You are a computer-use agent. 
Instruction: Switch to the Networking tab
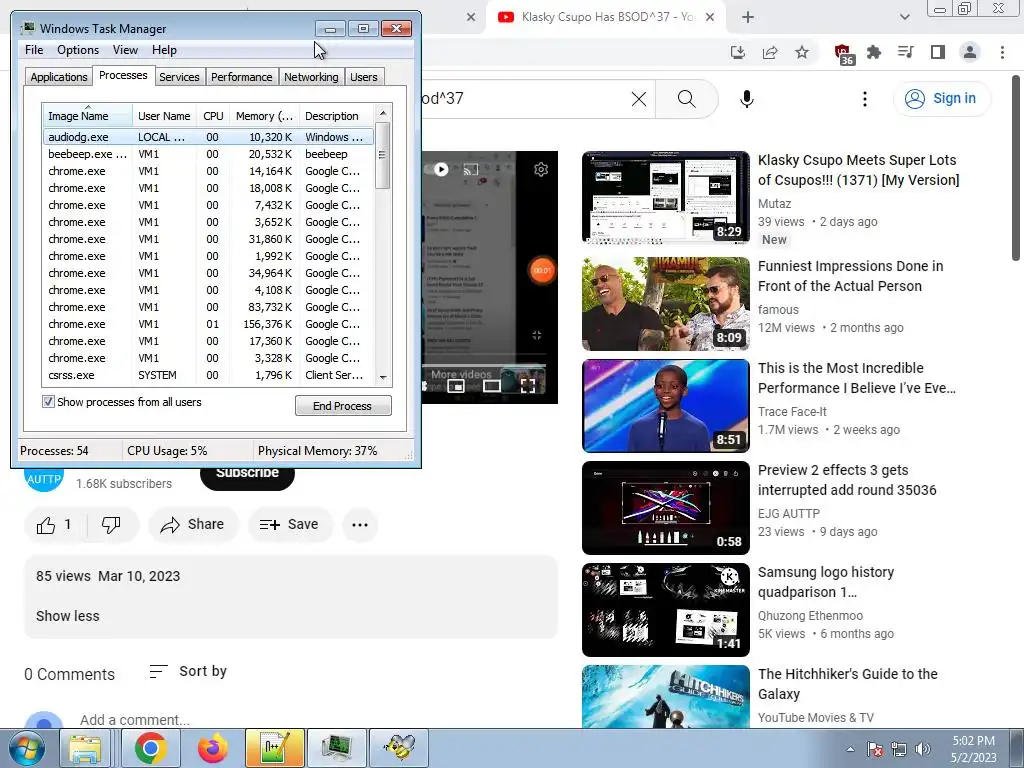coord(311,76)
